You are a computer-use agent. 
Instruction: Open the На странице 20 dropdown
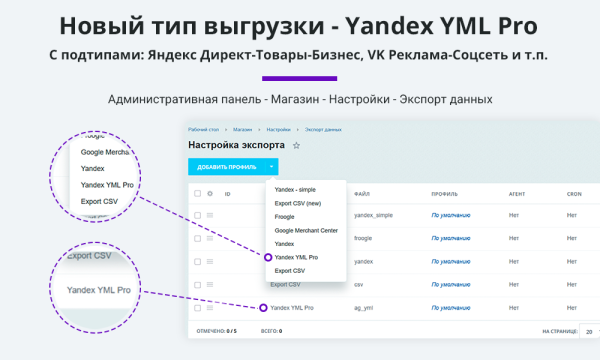[590, 332]
